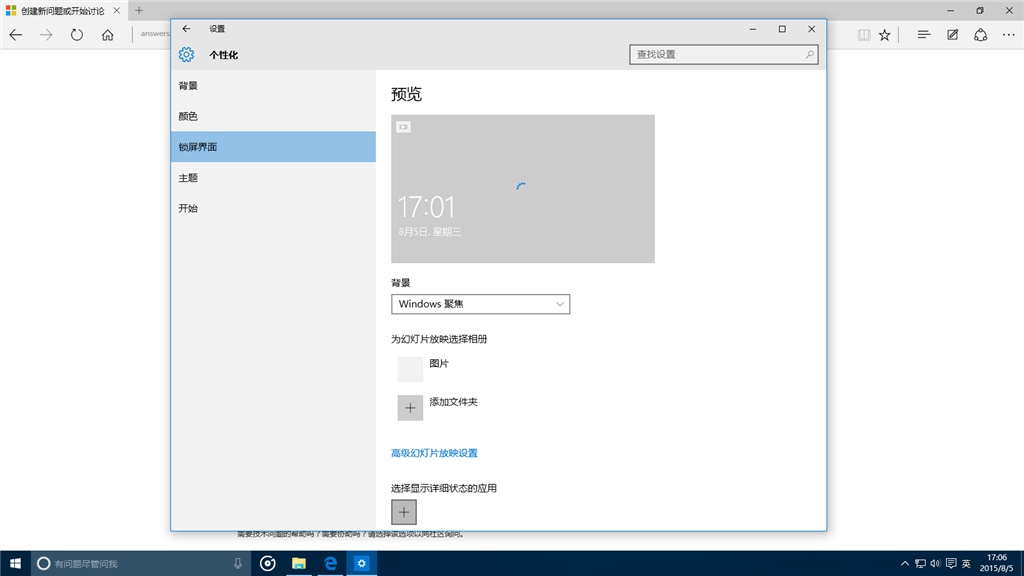1024x576 pixels.
Task: Open Edge from the taskbar
Action: [330, 563]
